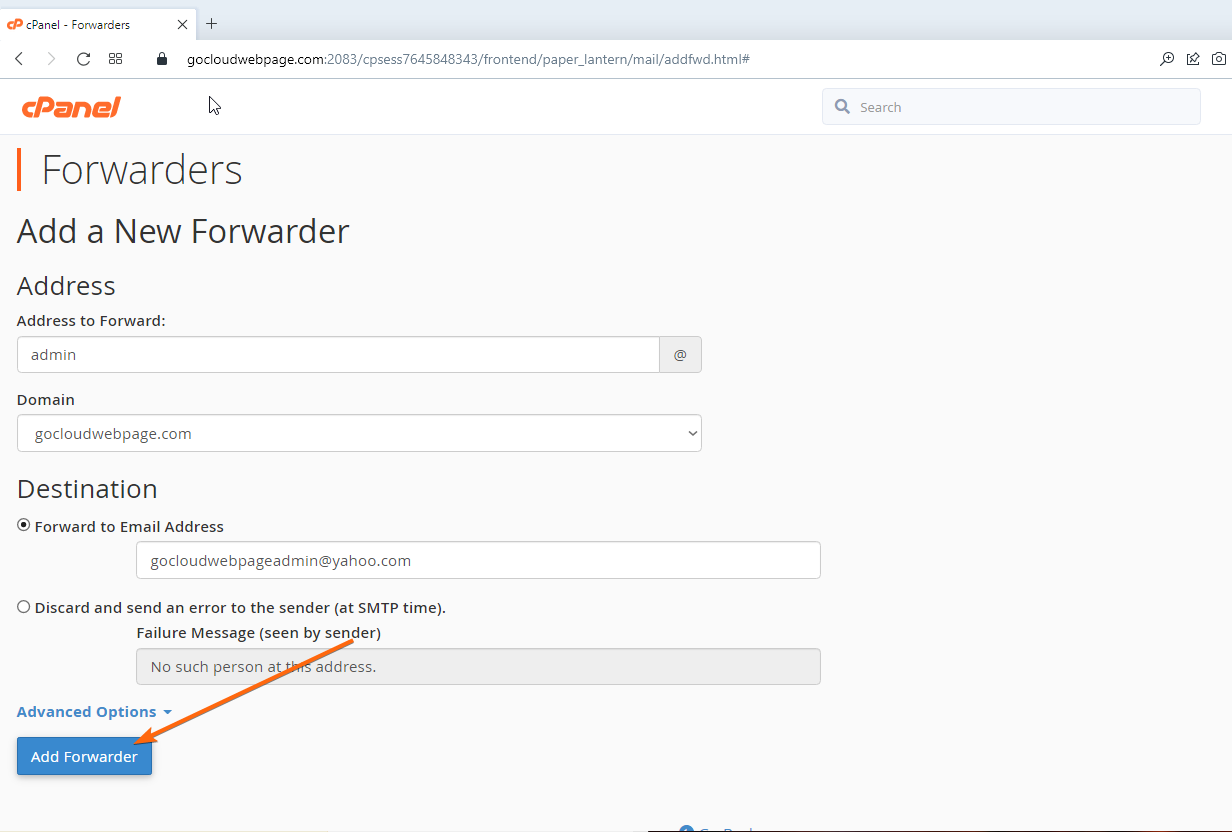Click the padlock site security icon
Viewport: 1232px width, 832px height.
pos(163,59)
